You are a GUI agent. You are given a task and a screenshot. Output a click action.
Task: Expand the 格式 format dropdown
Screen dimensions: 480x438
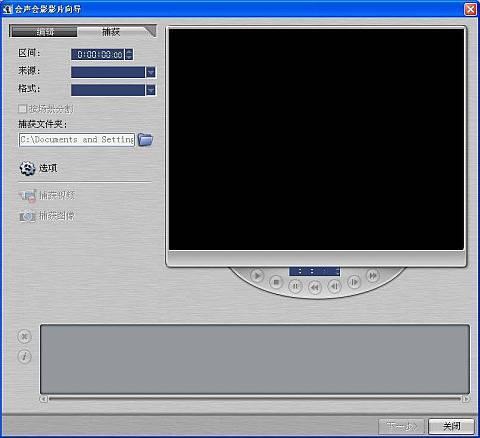point(151,90)
